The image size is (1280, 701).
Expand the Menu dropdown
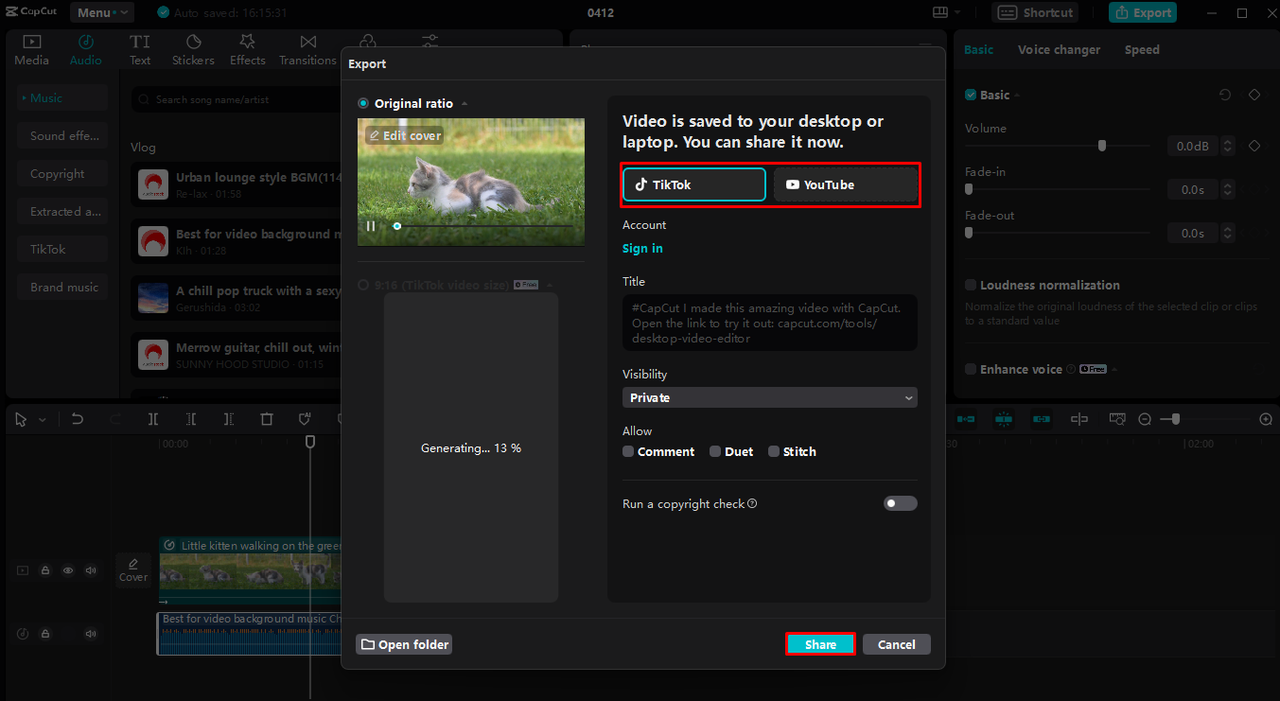click(x=102, y=13)
